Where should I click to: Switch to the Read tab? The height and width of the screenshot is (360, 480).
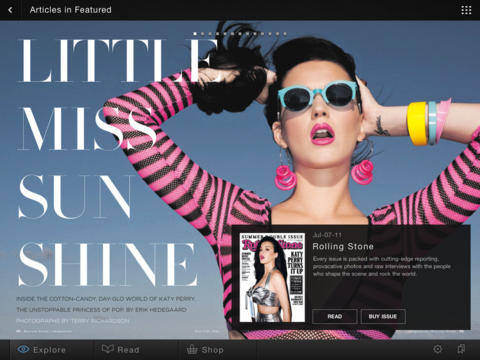121,349
